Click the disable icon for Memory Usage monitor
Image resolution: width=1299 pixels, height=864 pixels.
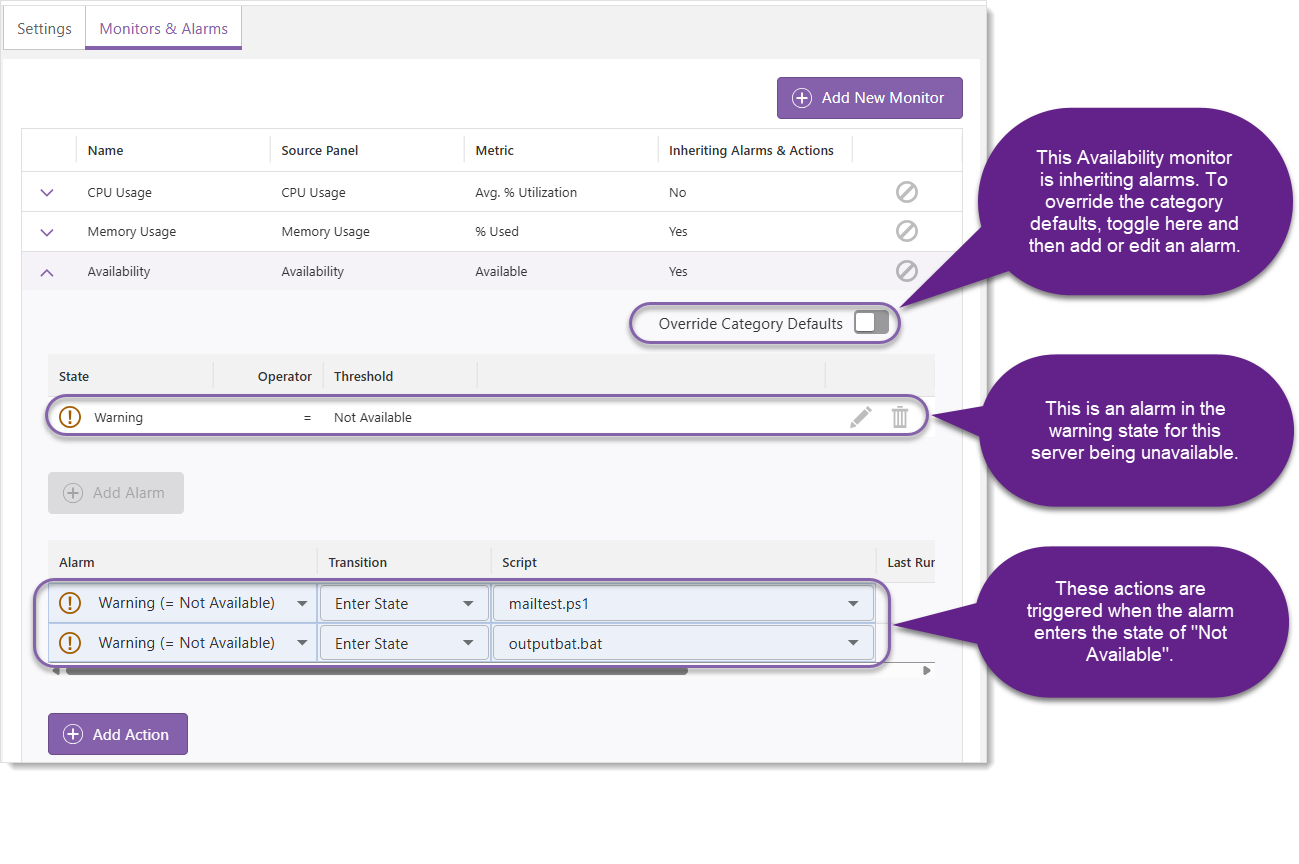[x=907, y=231]
